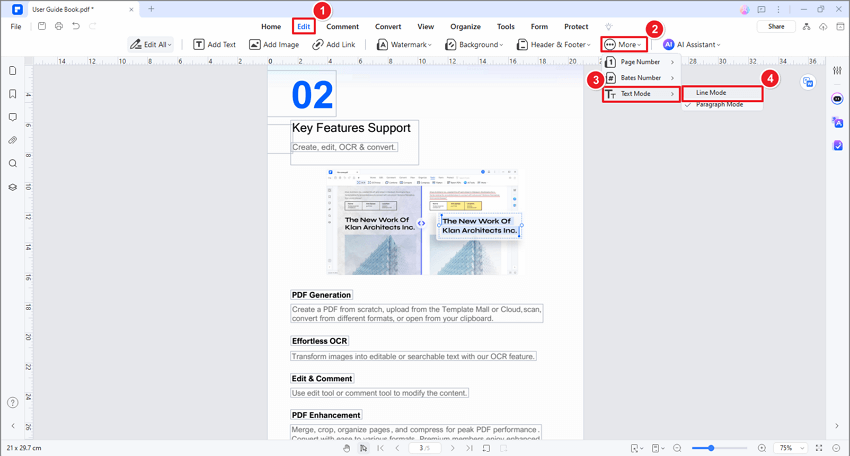Open the attachments paperclip panel
This screenshot has height=456, width=850.
pos(12,140)
